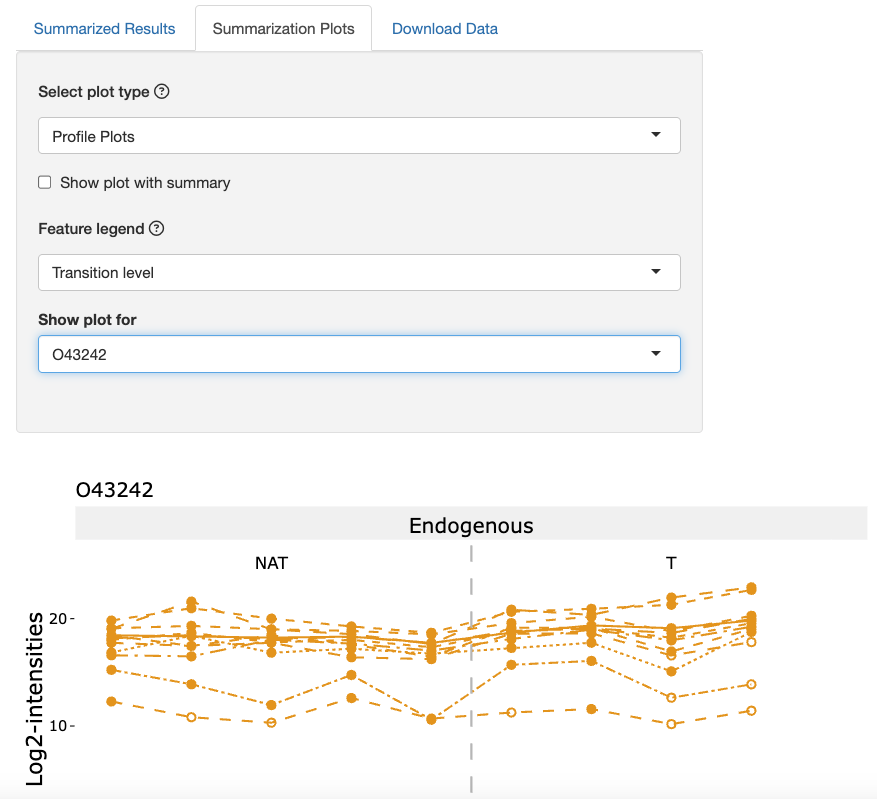Click the NAT condition label in plot
Viewport: 877px width, 799px height.
[271, 563]
